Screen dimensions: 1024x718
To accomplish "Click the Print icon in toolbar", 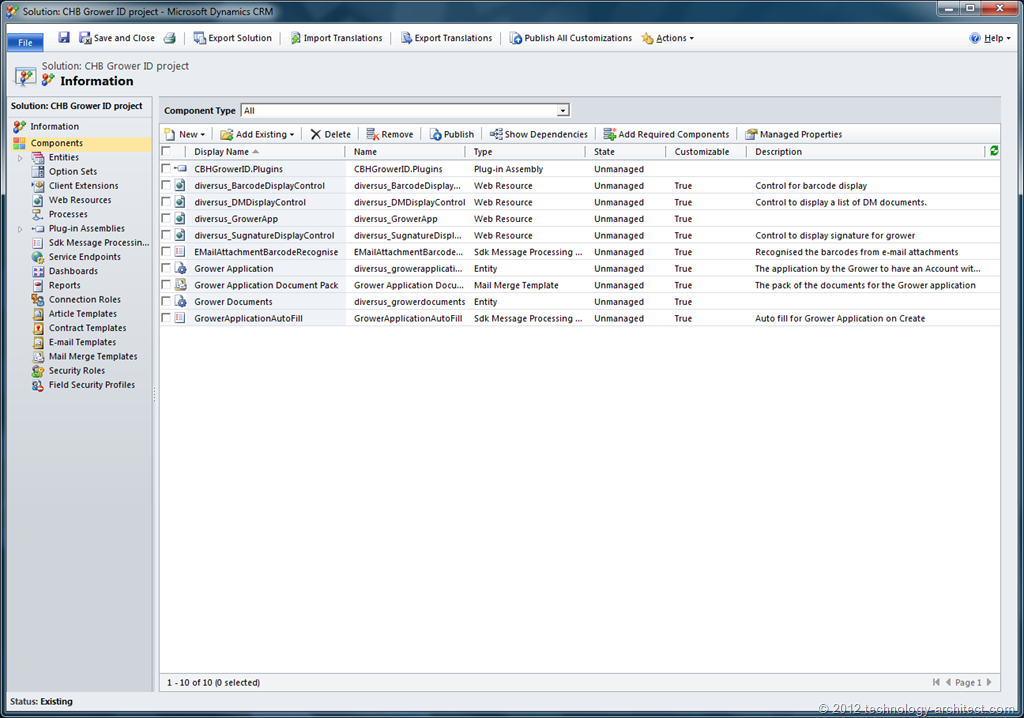I will pos(170,38).
